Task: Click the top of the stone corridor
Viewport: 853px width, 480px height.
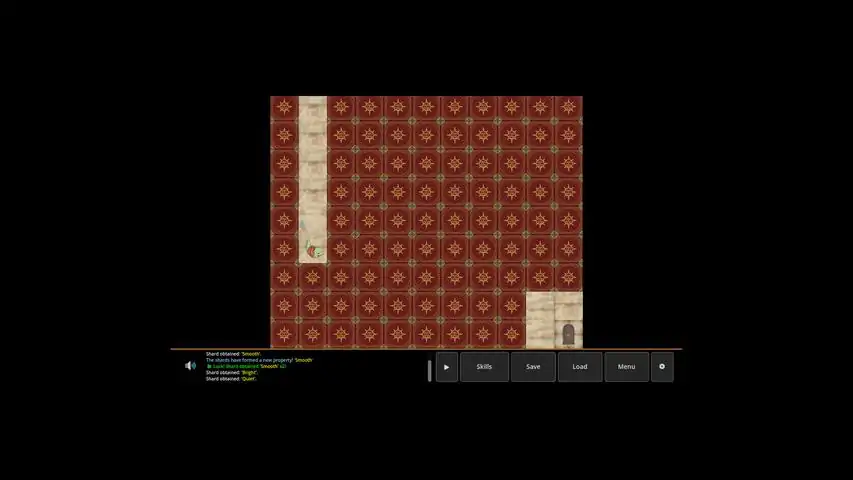Action: 313,108
